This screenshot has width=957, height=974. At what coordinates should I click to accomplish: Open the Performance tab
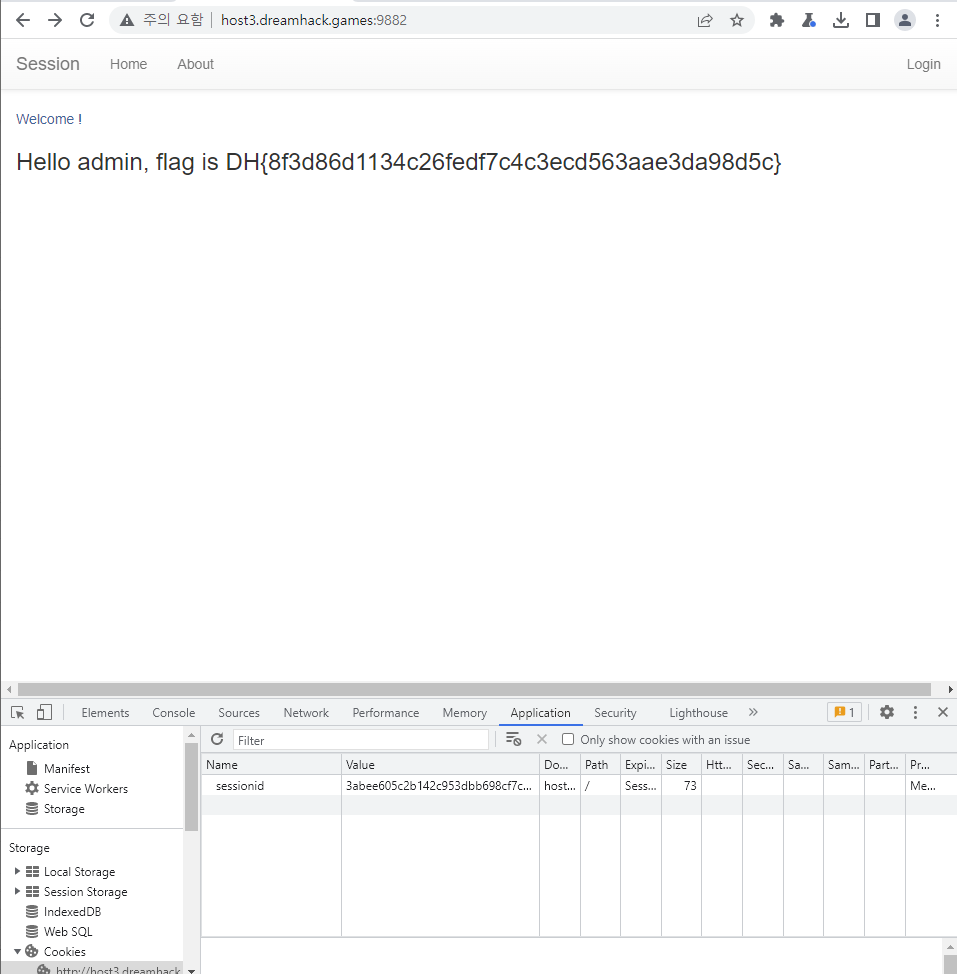pos(386,712)
